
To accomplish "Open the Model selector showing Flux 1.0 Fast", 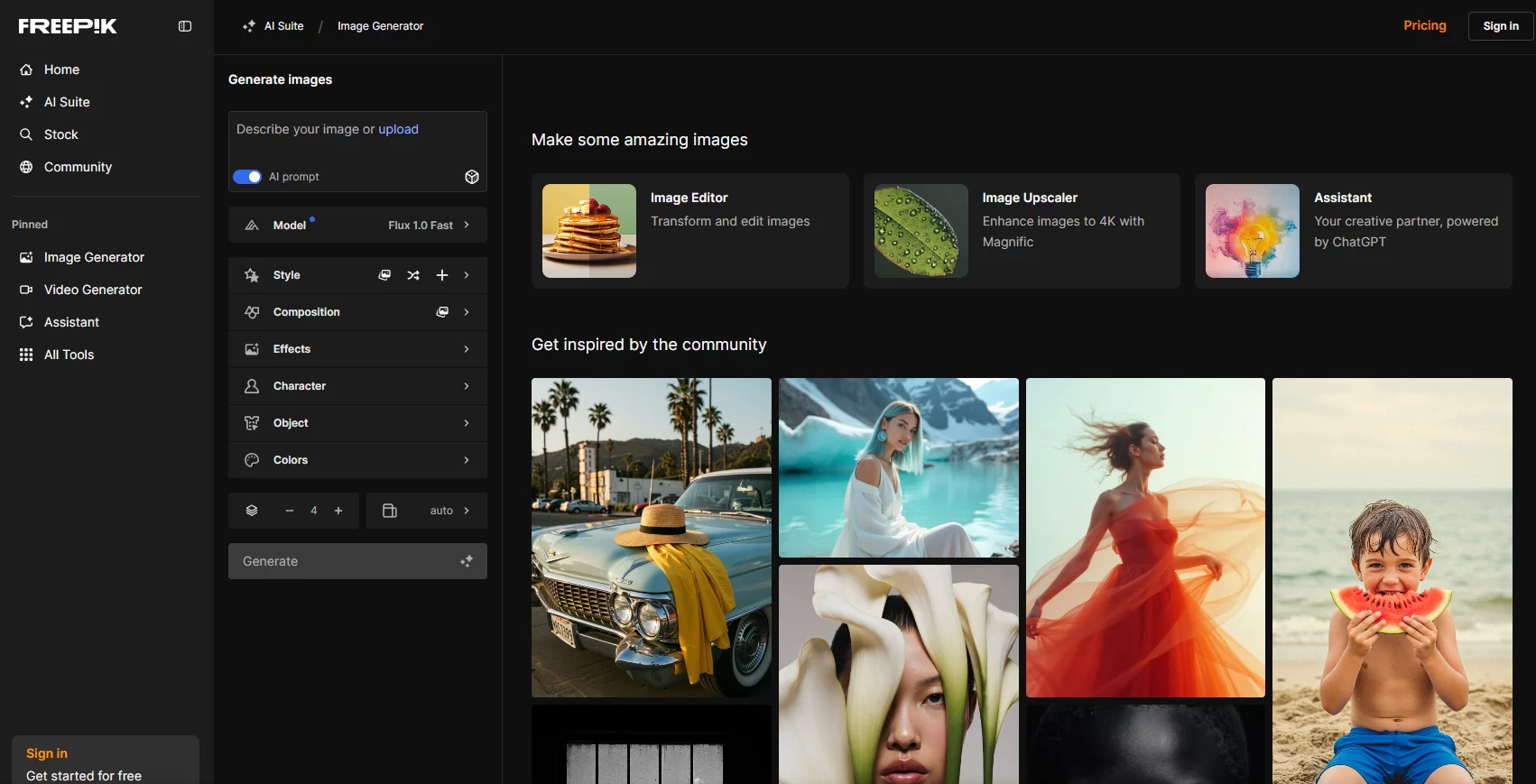I will click(x=357, y=226).
